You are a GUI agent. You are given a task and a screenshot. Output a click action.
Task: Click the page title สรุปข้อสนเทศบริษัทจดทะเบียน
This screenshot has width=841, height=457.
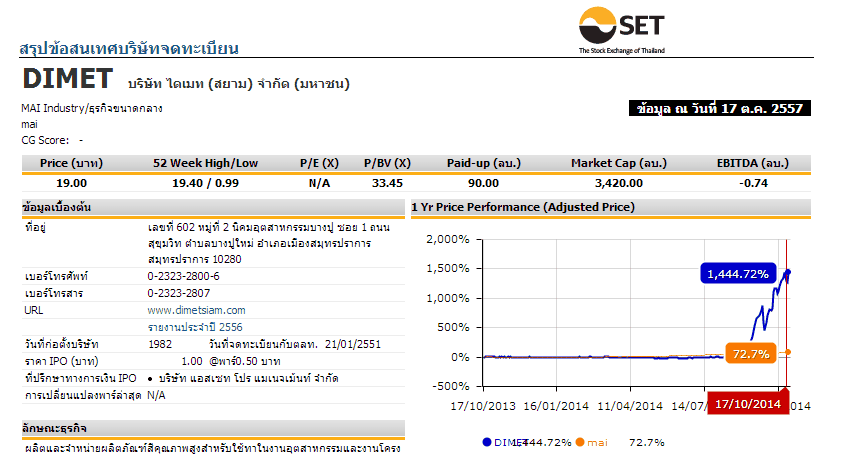[129, 48]
